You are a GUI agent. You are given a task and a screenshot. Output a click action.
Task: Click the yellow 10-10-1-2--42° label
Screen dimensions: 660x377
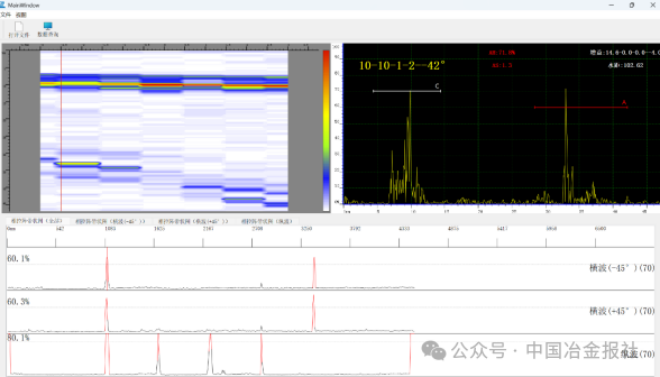(402, 66)
